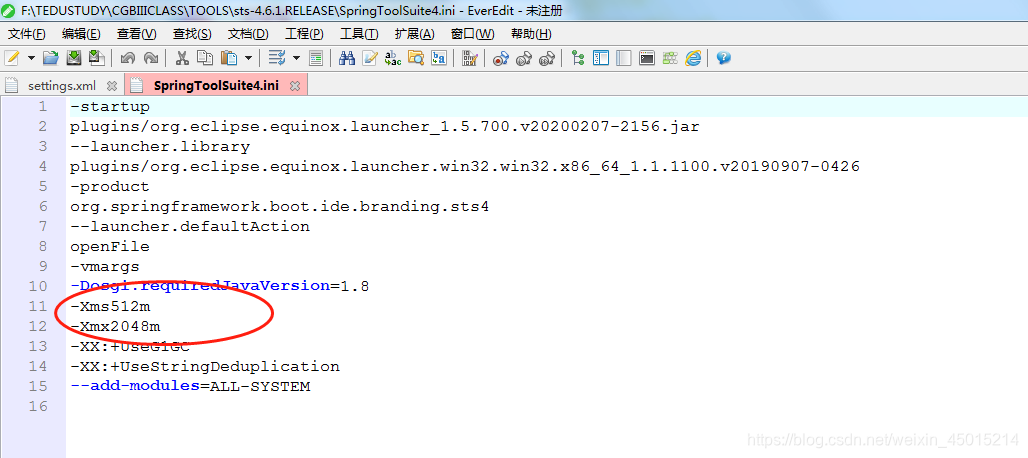
Task: Open the 编辑(E) menu
Action: point(81,34)
